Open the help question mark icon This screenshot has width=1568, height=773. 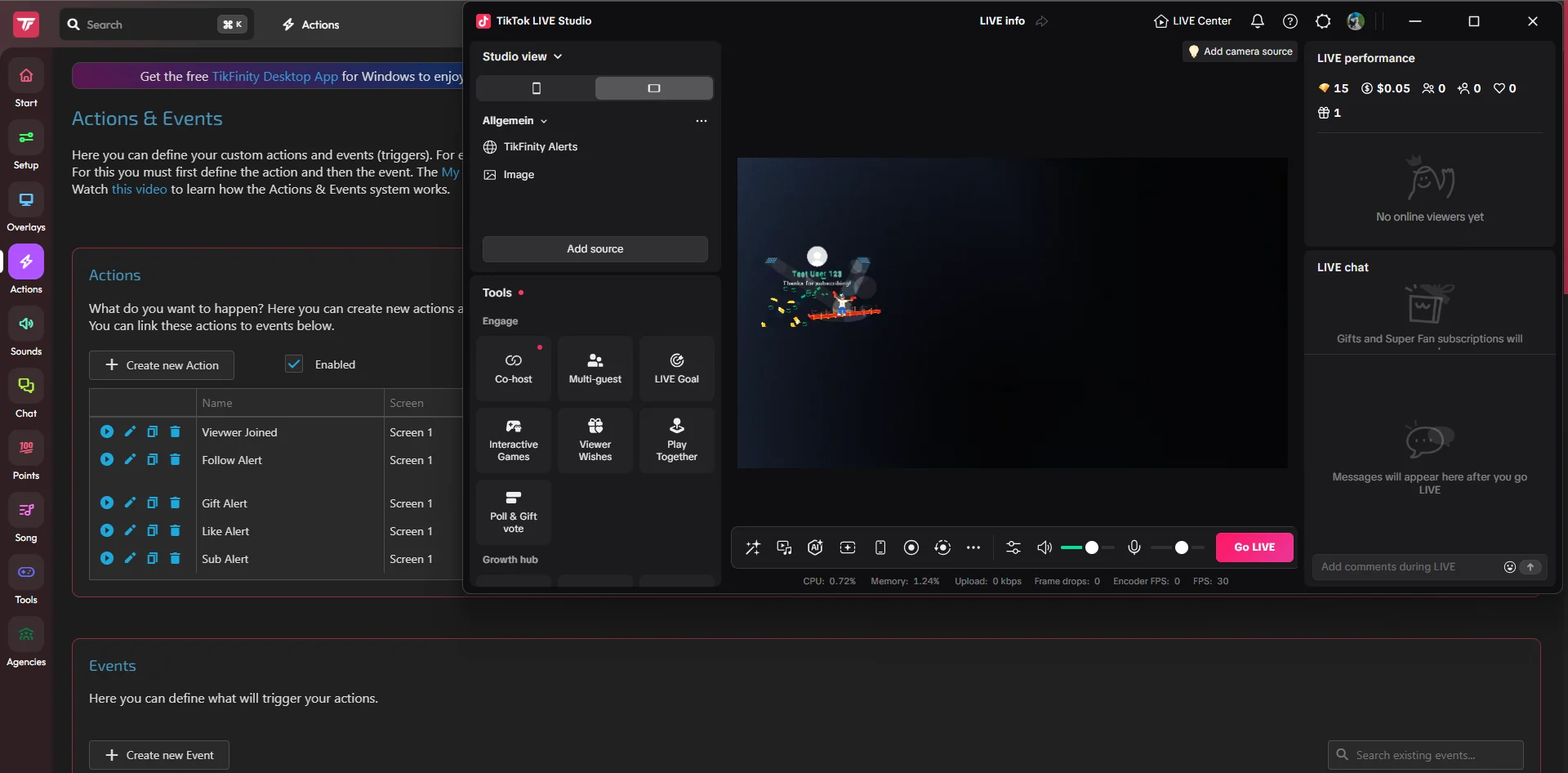[1290, 21]
